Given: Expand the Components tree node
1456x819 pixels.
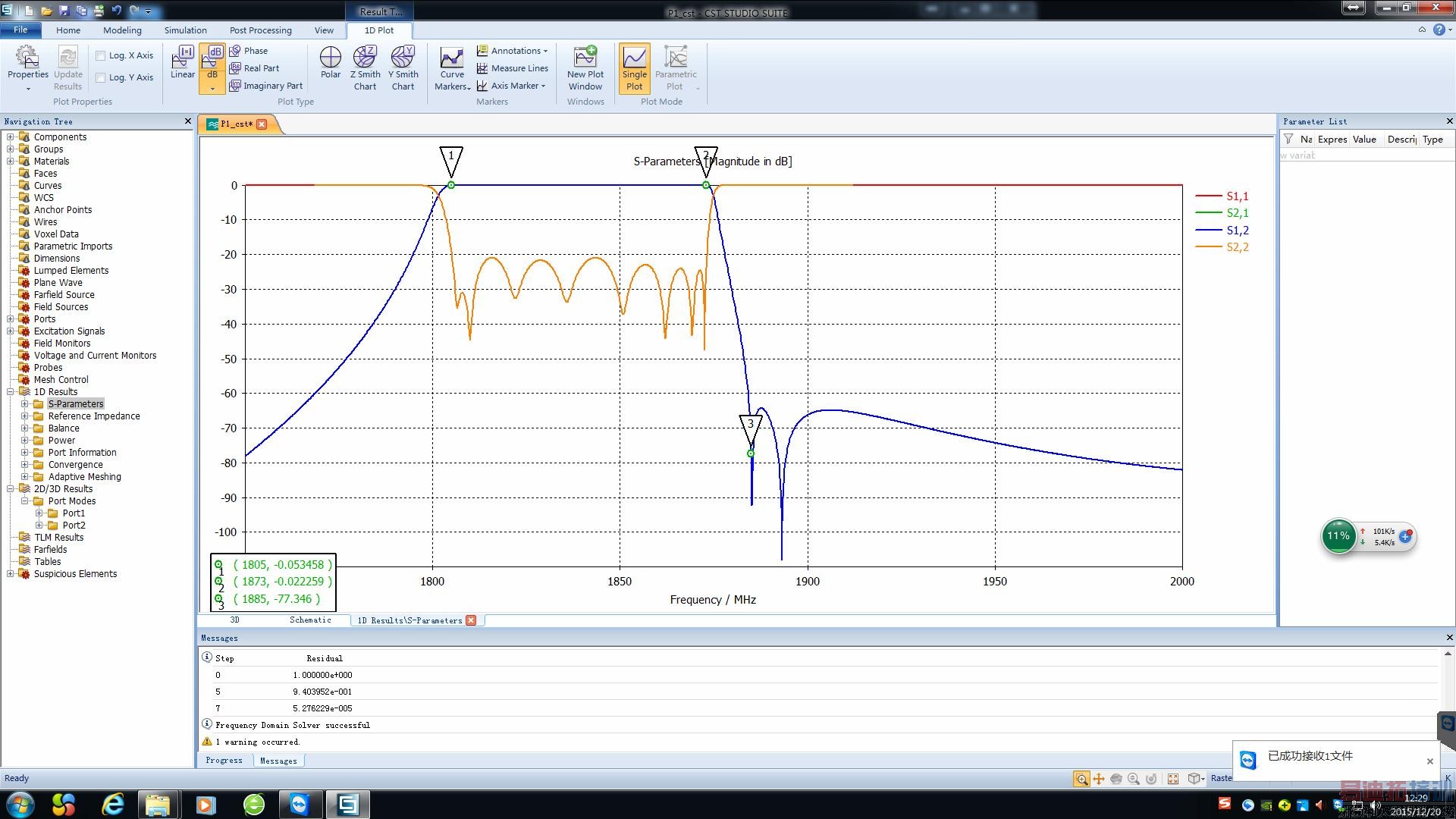Looking at the screenshot, I should click(x=11, y=137).
